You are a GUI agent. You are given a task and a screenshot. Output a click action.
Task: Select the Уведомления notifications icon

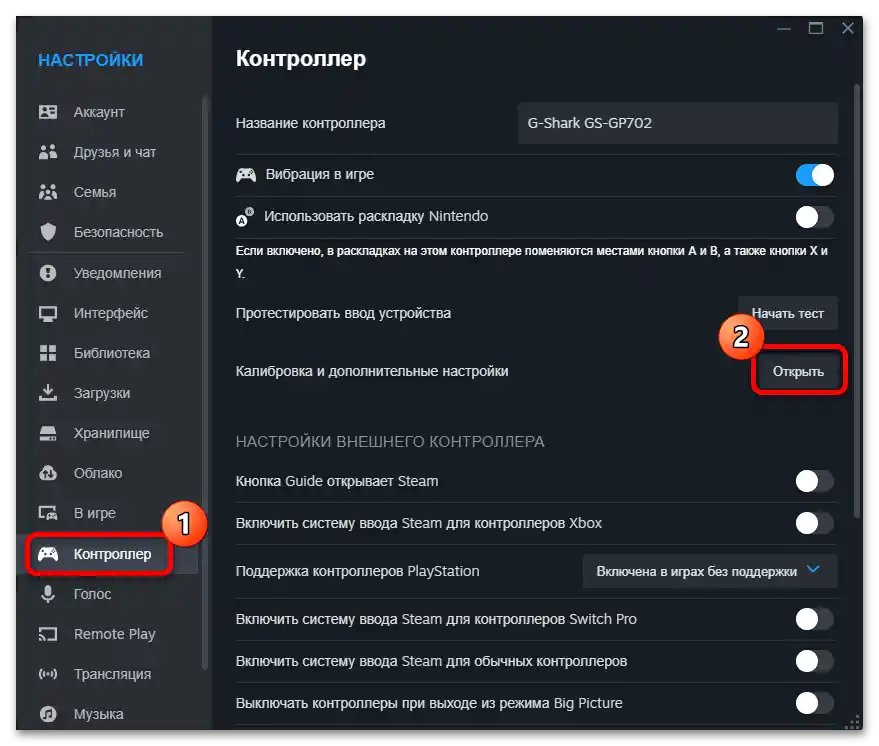click(47, 272)
